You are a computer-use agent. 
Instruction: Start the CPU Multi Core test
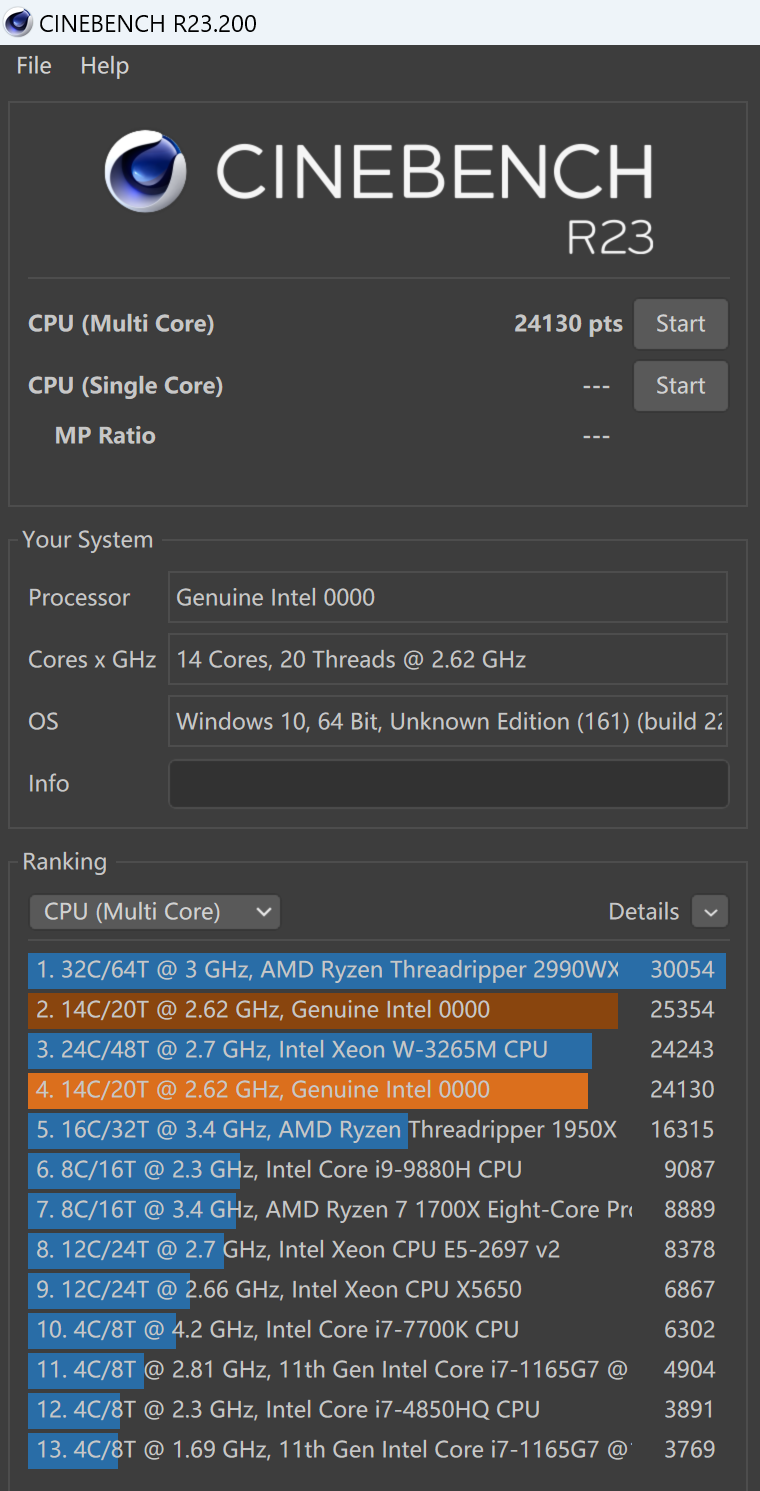point(680,324)
